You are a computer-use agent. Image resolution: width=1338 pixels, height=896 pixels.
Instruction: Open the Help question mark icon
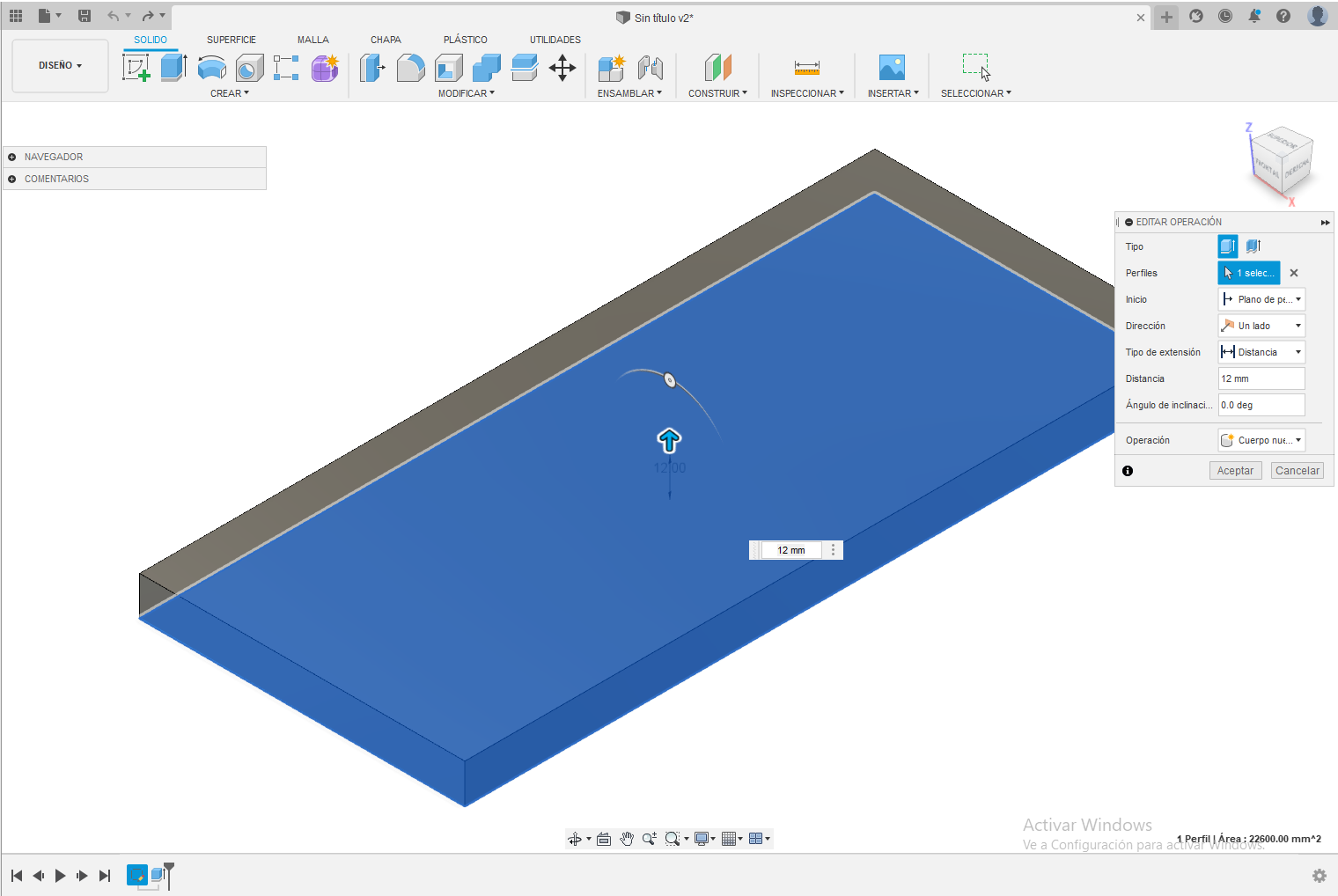tap(1283, 16)
